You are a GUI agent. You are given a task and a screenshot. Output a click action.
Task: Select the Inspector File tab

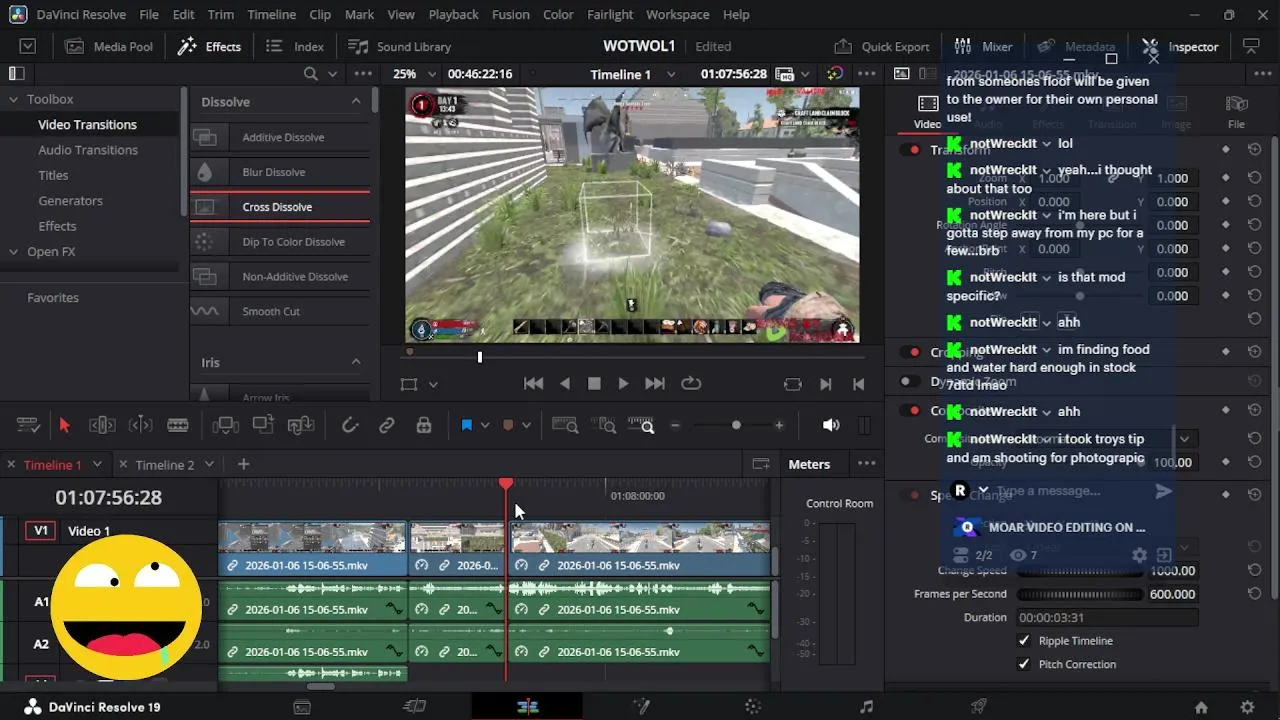click(1236, 111)
